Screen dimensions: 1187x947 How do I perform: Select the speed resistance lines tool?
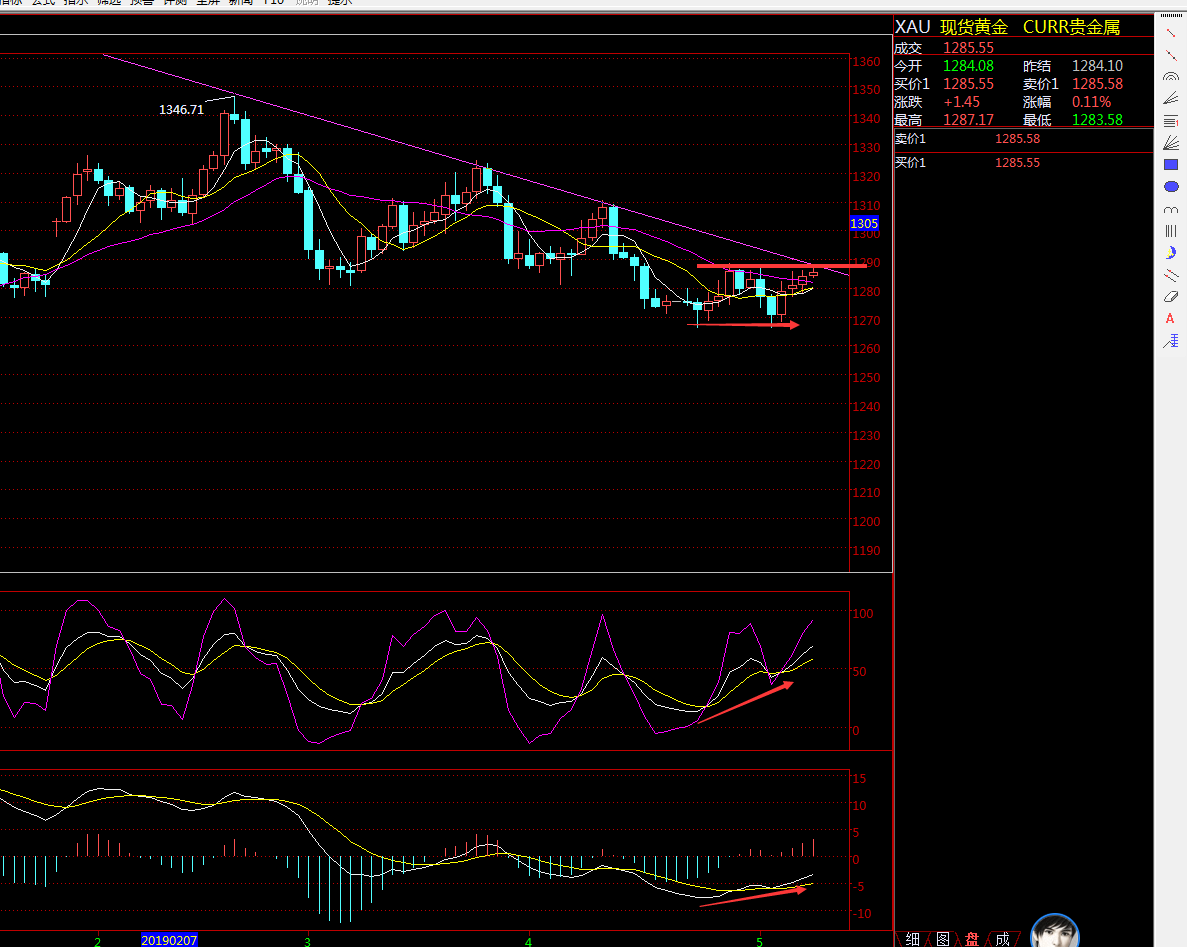click(1170, 99)
